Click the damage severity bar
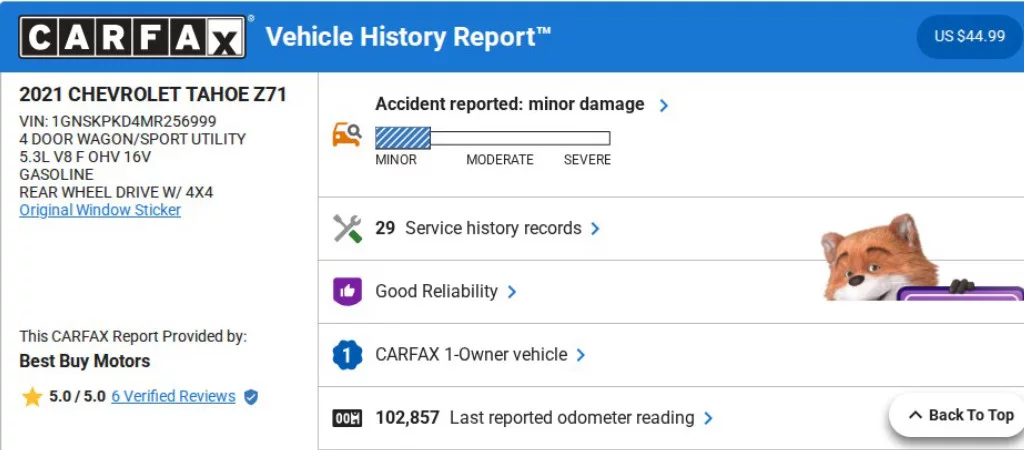 tap(492, 138)
